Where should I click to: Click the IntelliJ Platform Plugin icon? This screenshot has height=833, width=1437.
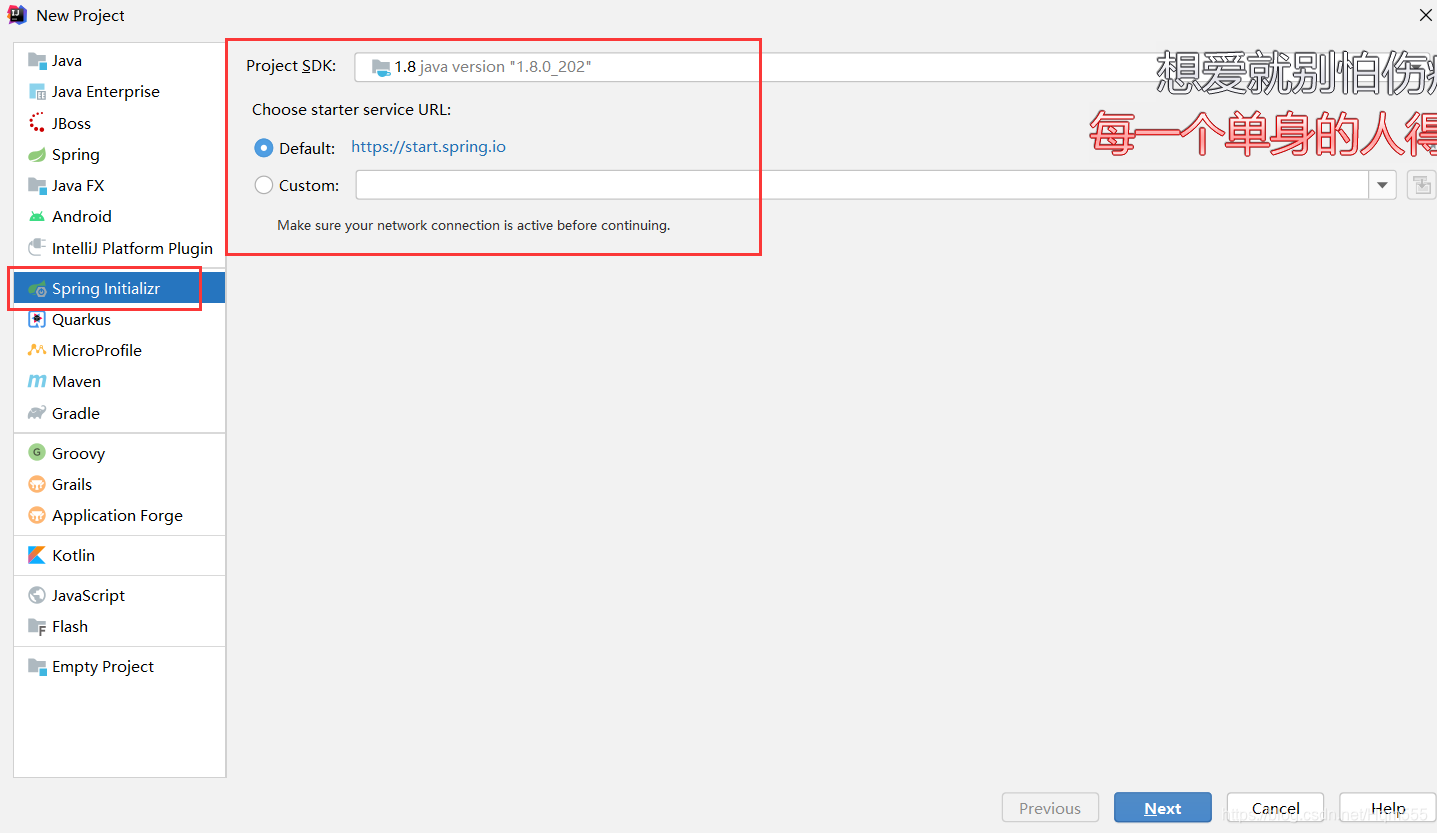coord(37,248)
